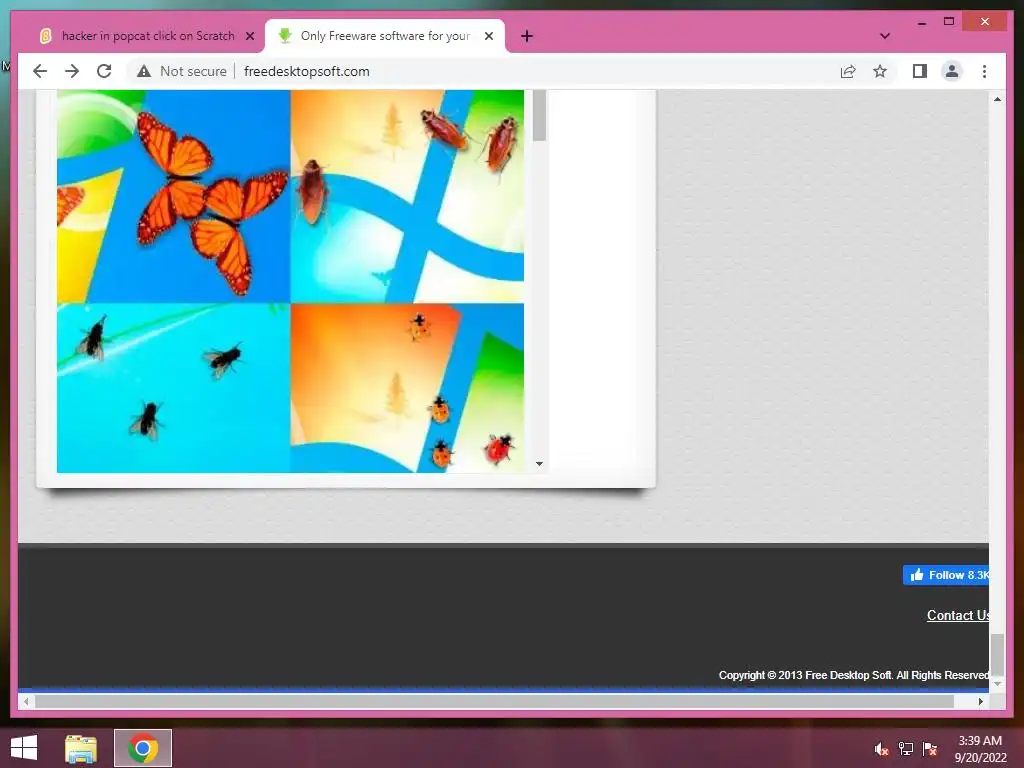The image size is (1024, 768).
Task: Reload the freedesktopsoft.com page
Action: coord(104,71)
